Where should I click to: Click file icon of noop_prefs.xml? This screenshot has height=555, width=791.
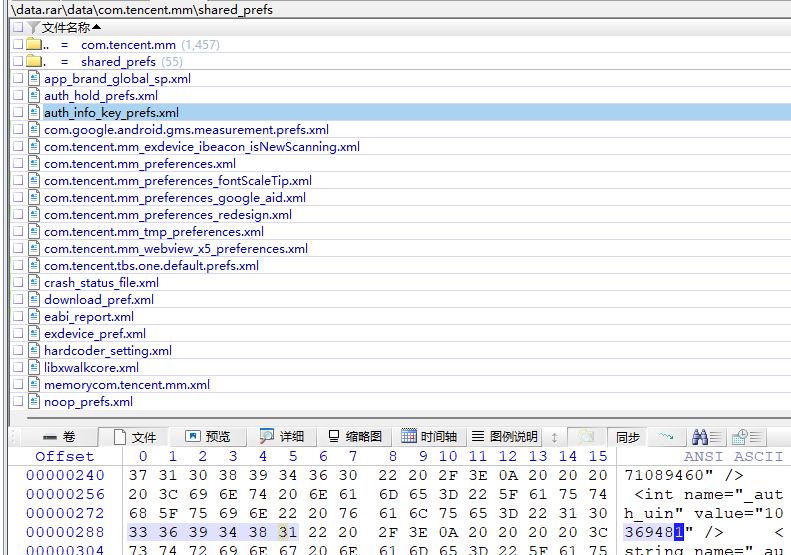(x=33, y=402)
